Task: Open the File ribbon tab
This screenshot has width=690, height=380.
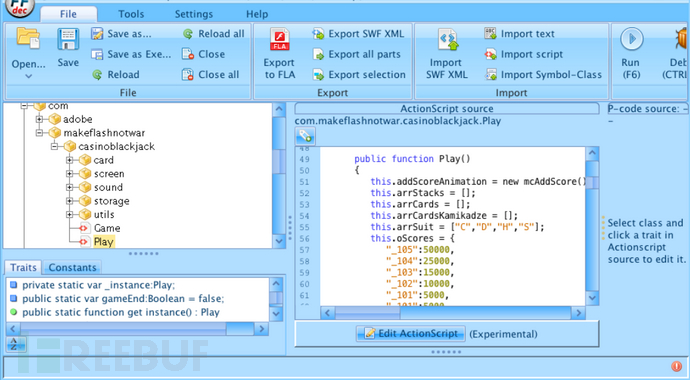Action: pos(68,14)
